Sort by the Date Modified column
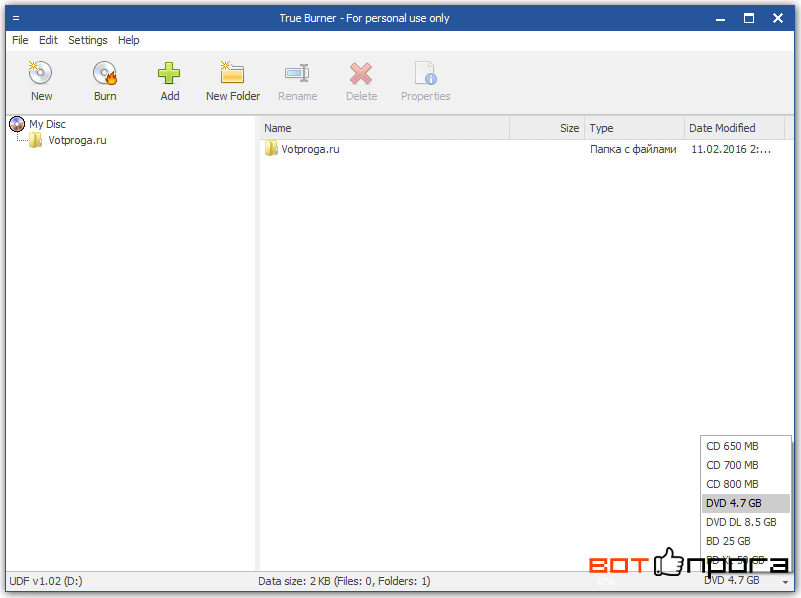This screenshot has height=598, width=801. click(734, 128)
